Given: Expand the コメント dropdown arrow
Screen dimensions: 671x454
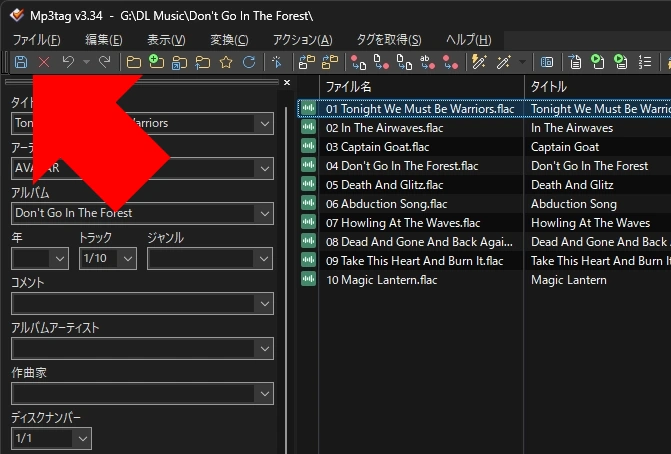Looking at the screenshot, I should [264, 304].
